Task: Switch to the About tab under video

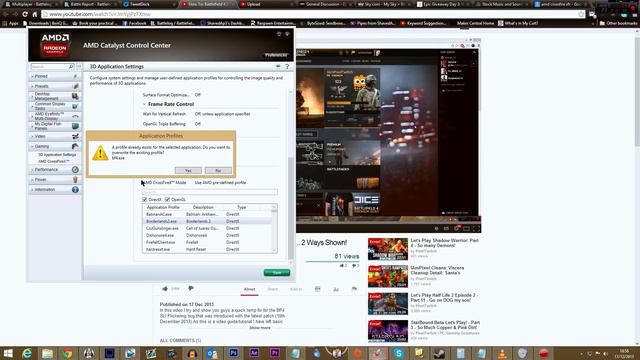Action: point(249,289)
